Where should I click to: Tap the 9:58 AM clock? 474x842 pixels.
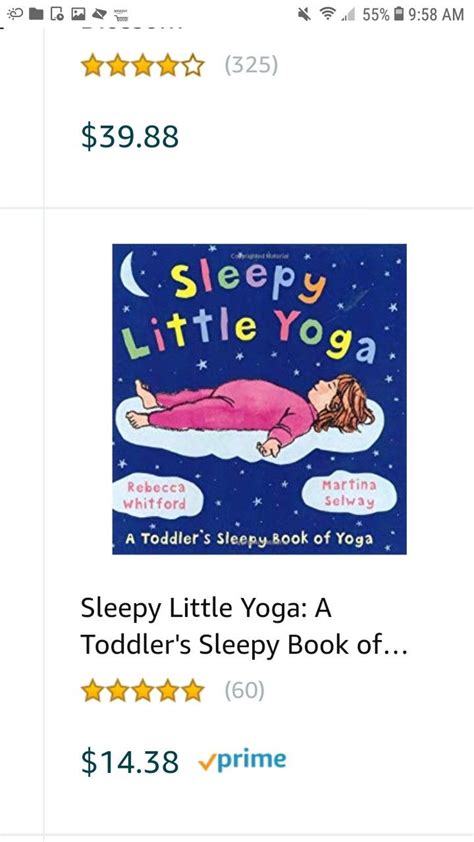435,14
